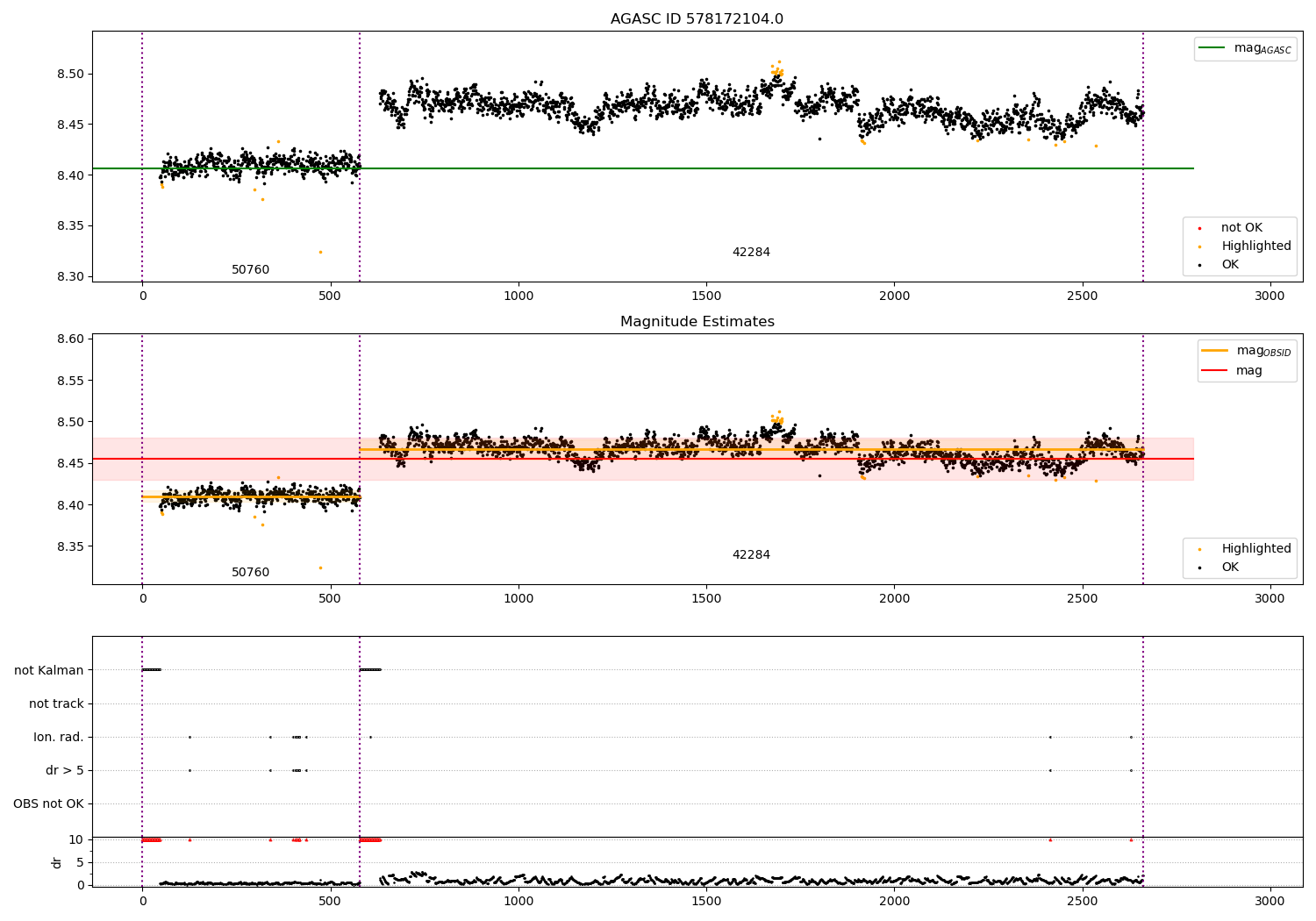Click the '8.30' y-axis tick label
This screenshot has width=1316, height=921.
(69, 277)
